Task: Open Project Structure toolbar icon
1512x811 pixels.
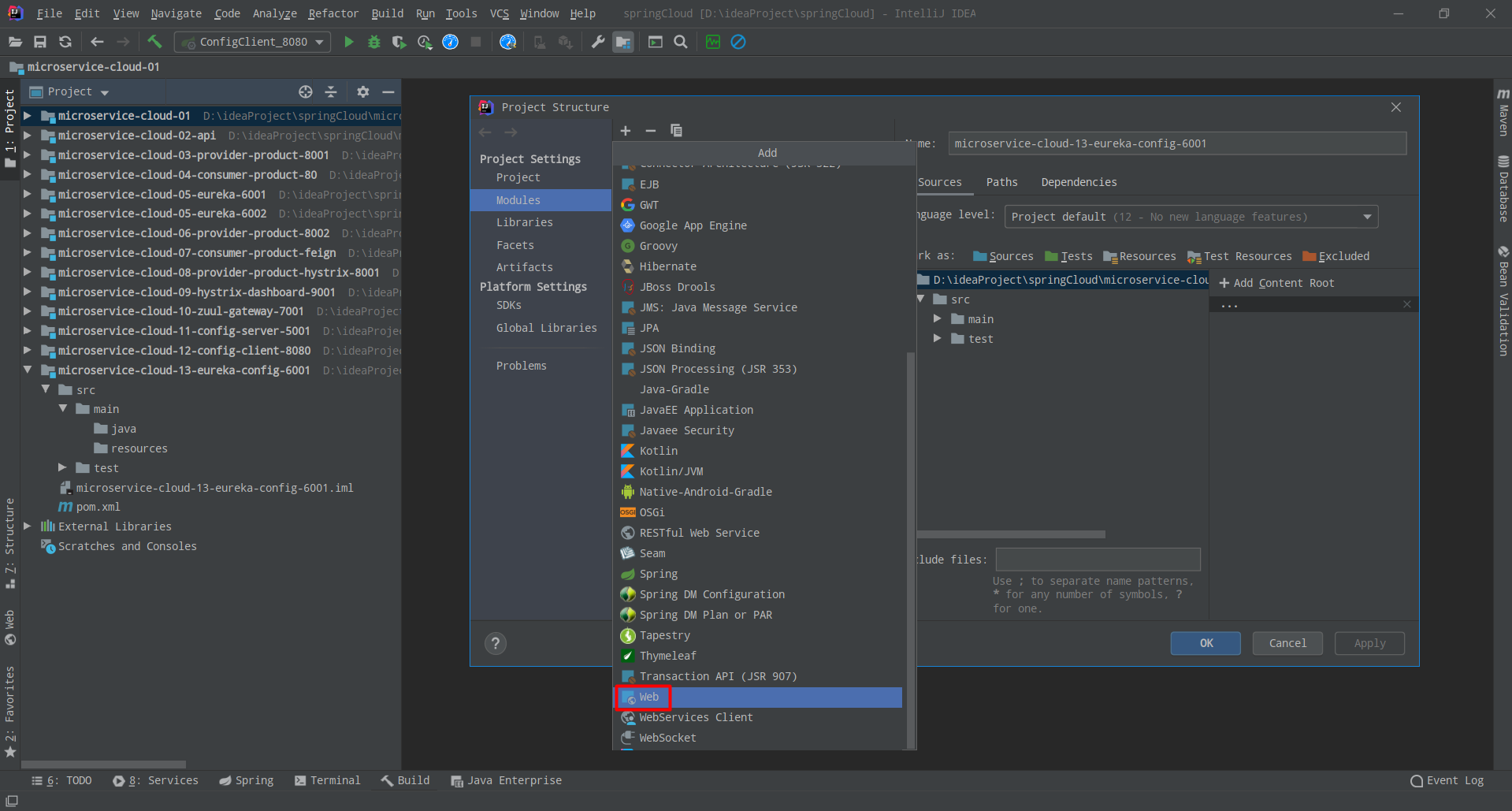Action: click(623, 42)
